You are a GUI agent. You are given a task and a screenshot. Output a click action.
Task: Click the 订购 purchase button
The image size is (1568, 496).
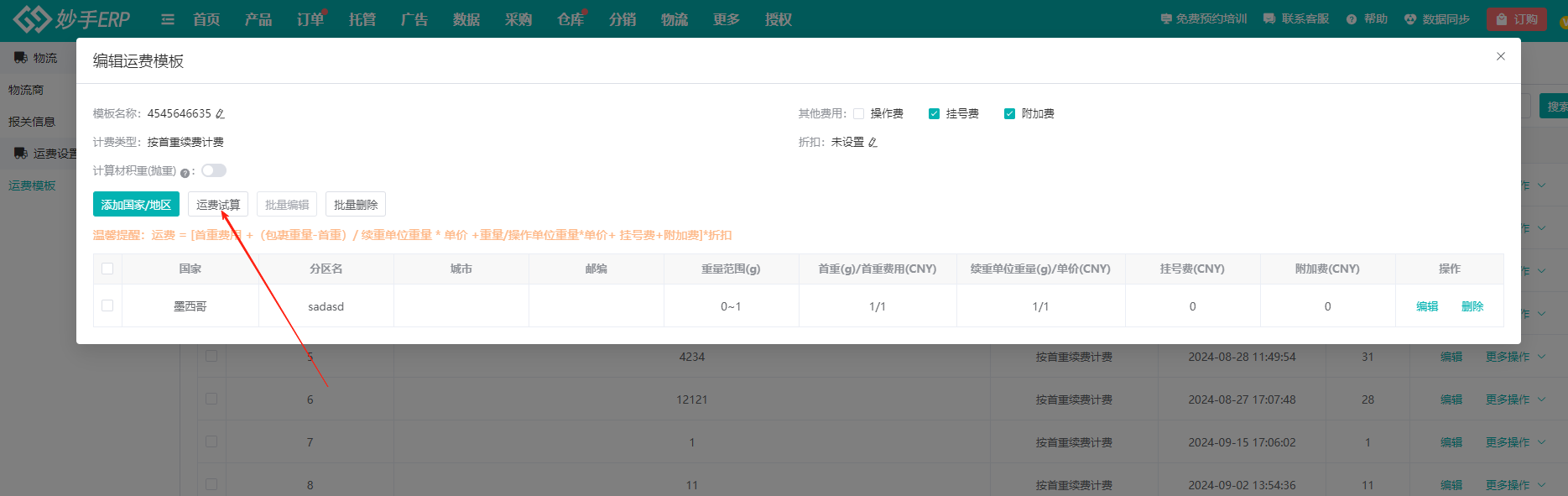click(1517, 19)
